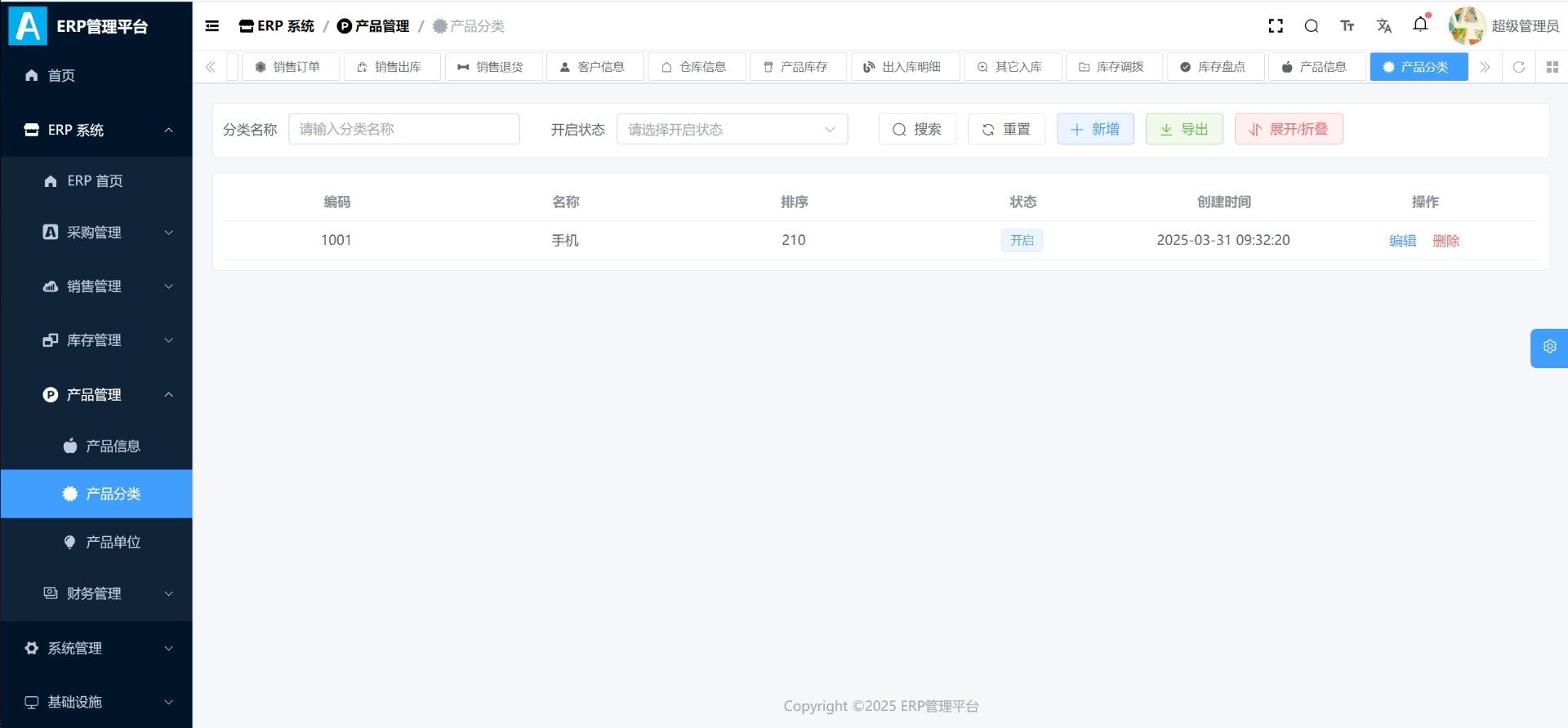Screen dimensions: 1568x728
Task: Click the 超级管理员 username
Action: pyautogui.click(x=1526, y=26)
